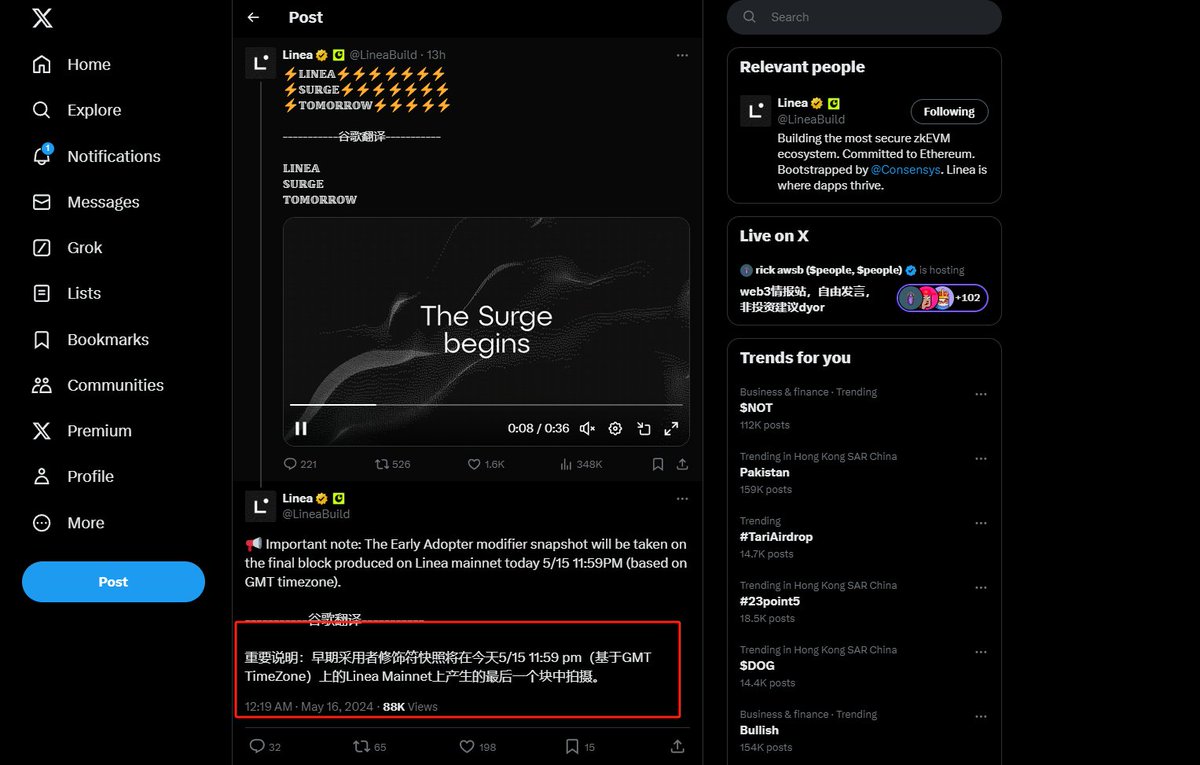Viewport: 1200px width, 765px height.
Task: Open options for the $DOG trend
Action: pos(981,651)
